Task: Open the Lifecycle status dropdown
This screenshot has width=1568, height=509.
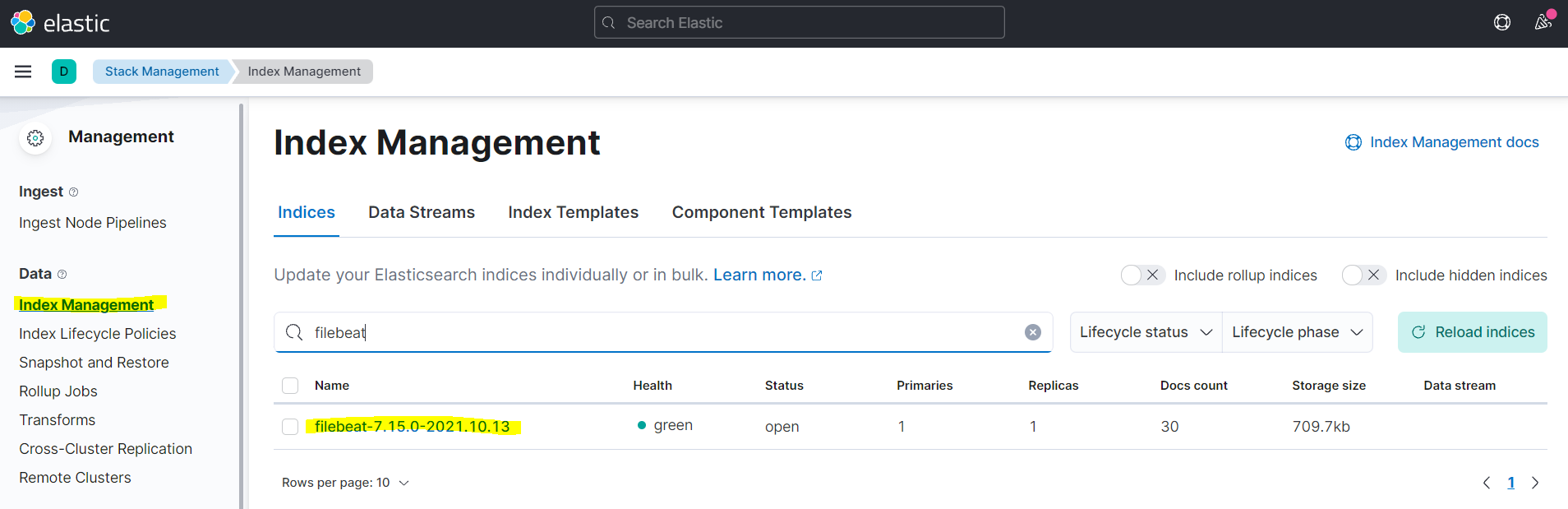Action: click(1146, 332)
